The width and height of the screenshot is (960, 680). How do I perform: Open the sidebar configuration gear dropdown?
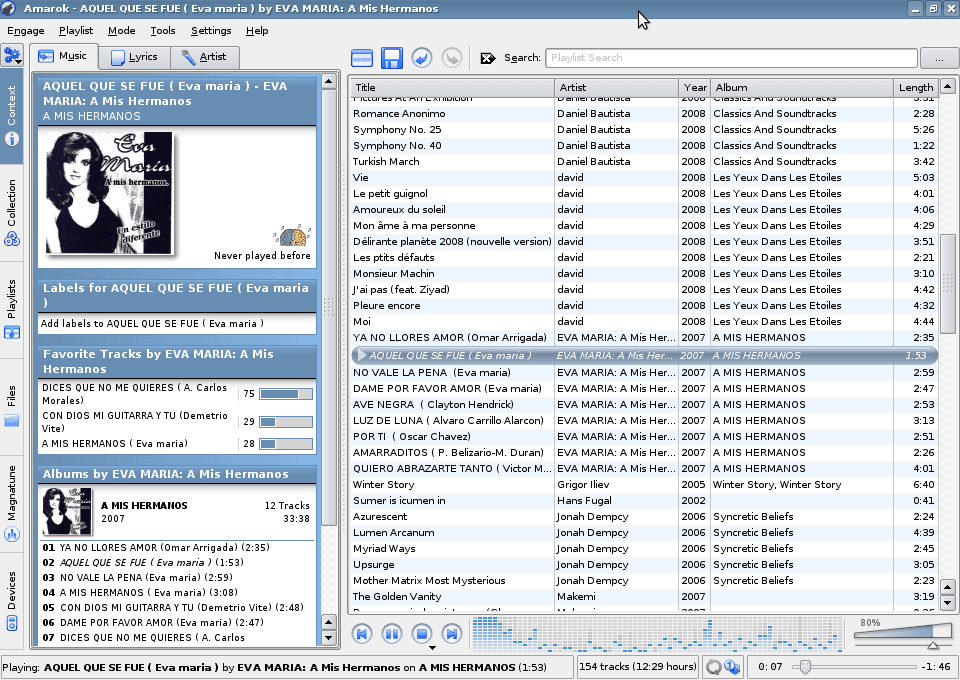[13, 56]
